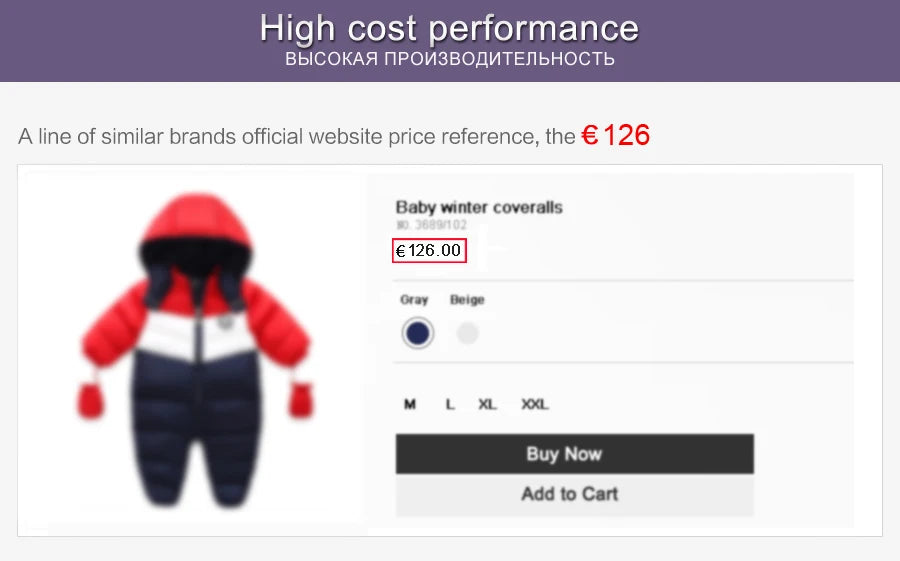
Task: Pick size L
Action: point(450,404)
